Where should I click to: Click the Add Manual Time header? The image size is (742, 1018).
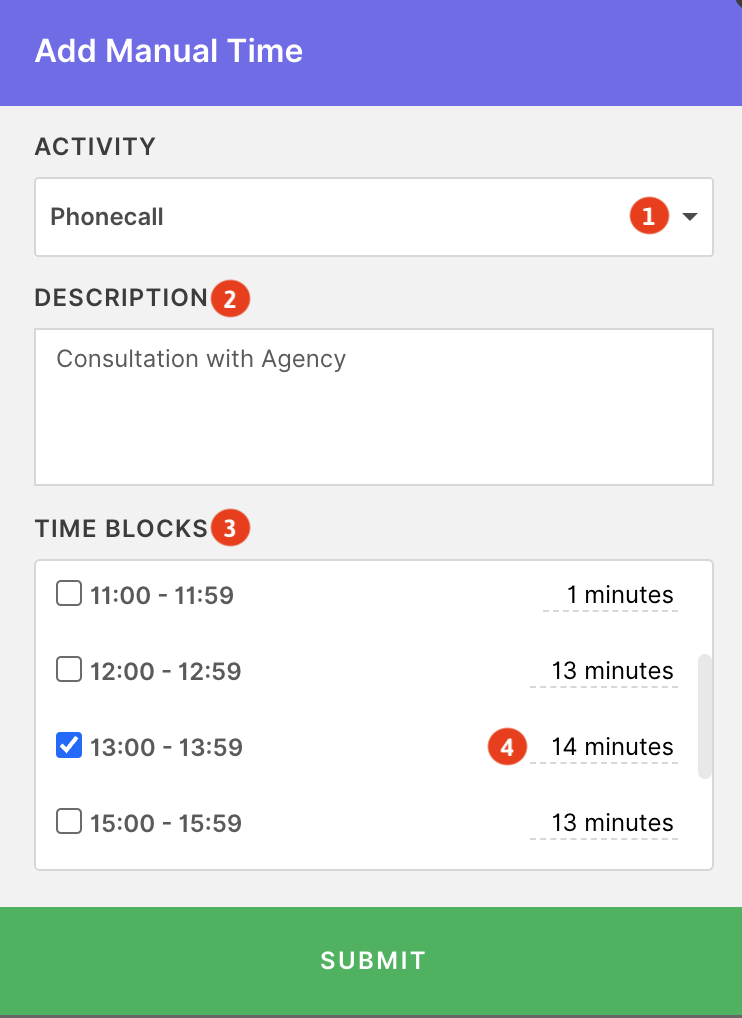click(x=169, y=51)
